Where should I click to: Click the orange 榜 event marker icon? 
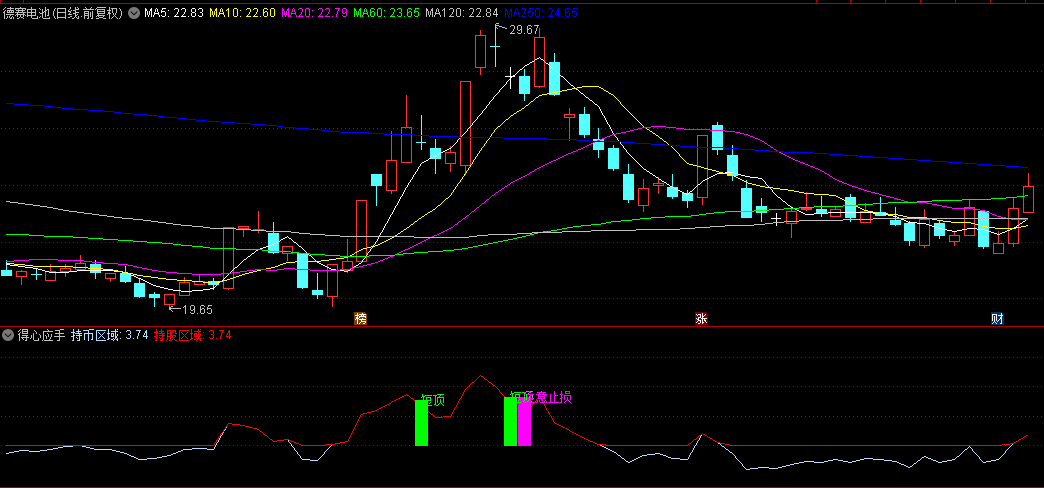point(361,319)
